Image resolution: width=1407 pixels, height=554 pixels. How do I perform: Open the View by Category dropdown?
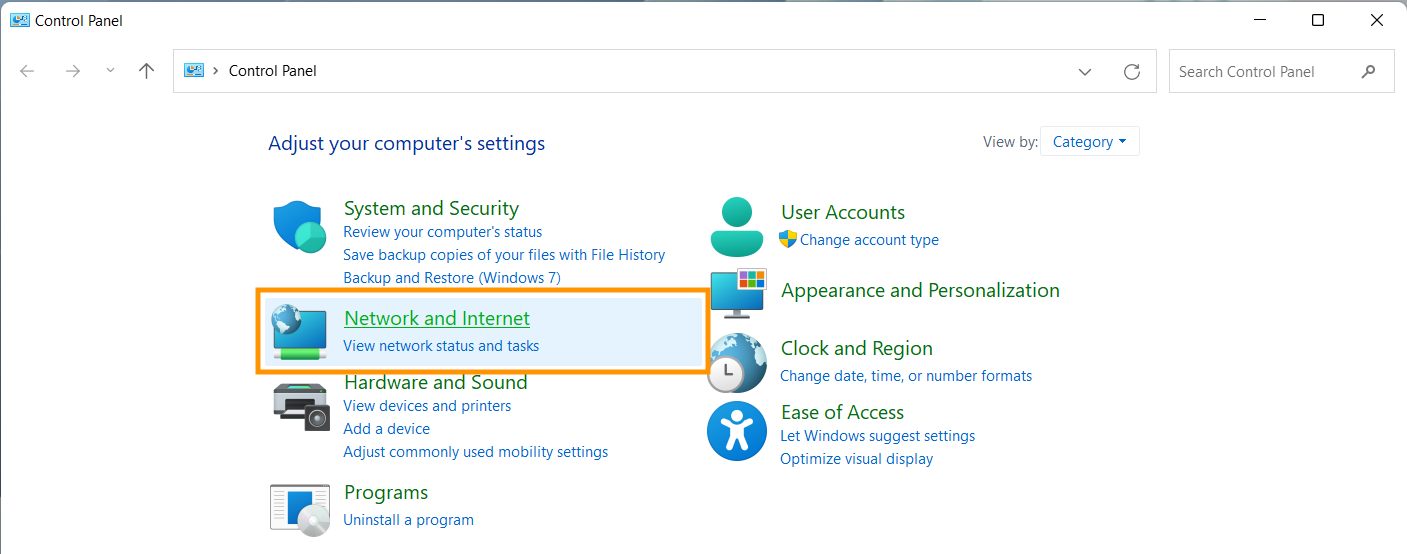tap(1090, 142)
